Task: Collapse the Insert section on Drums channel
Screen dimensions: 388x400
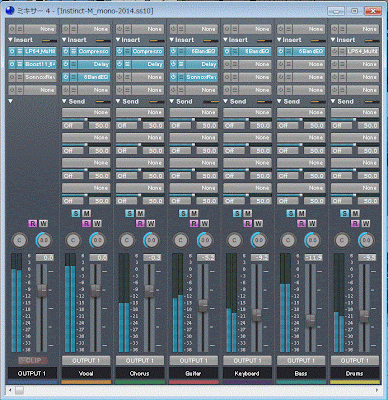Action: 333,40
